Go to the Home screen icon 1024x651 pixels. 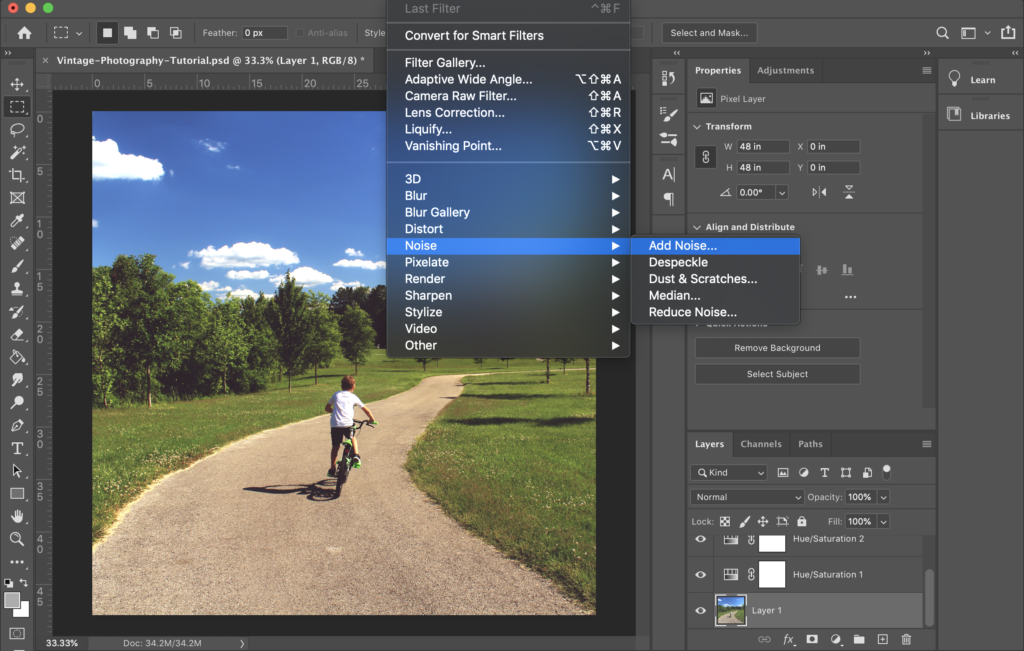[x=25, y=33]
